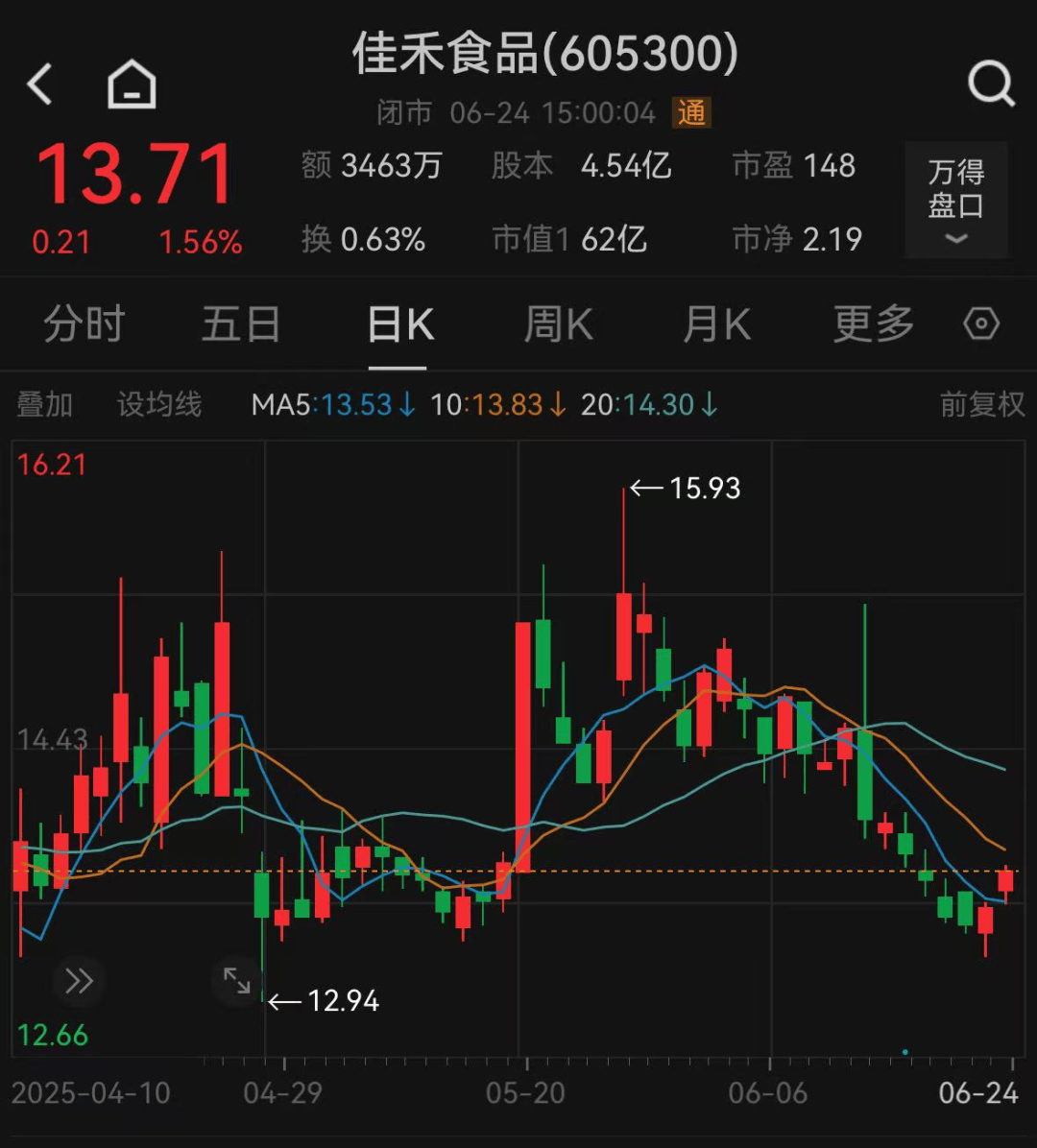Tap the 12.66 lower price scale label

(x=52, y=1036)
